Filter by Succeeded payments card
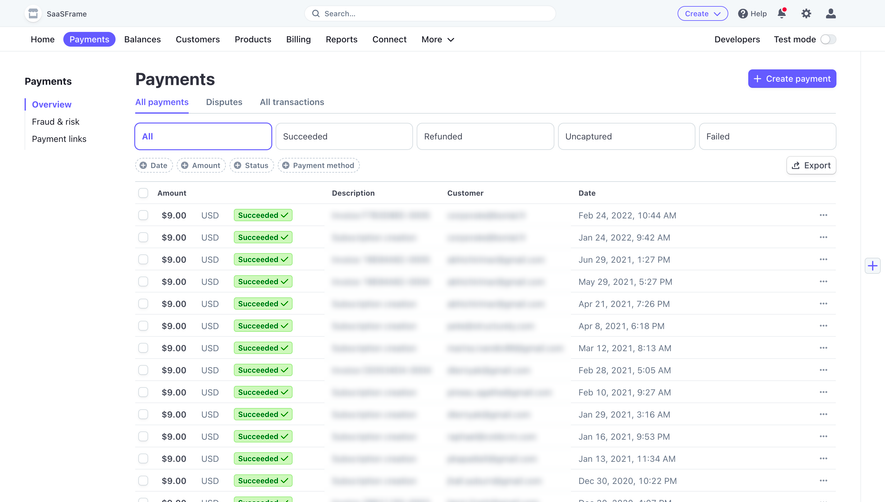 coord(344,137)
